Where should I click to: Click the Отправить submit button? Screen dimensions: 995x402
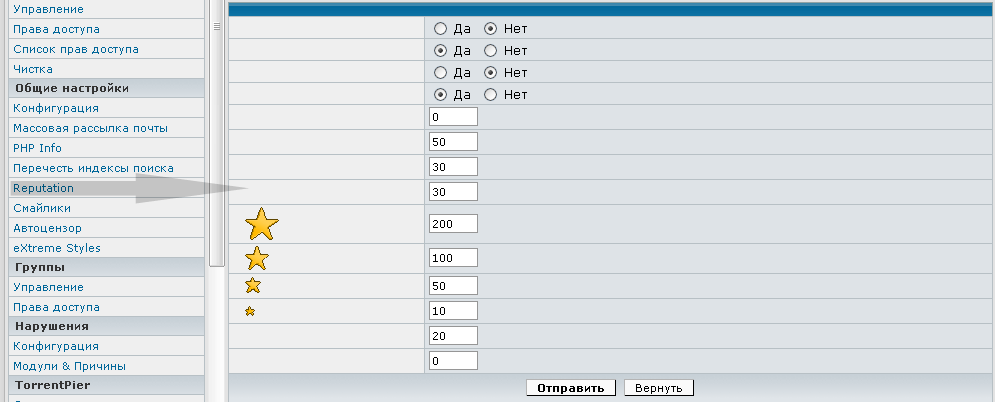[x=570, y=387]
